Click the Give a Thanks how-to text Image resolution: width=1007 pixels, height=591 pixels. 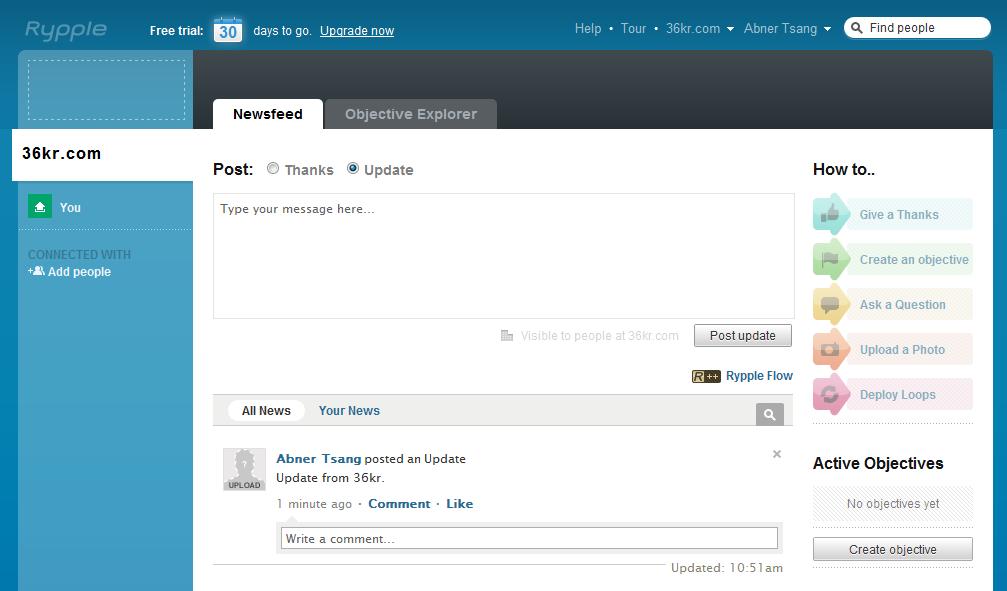[x=899, y=215]
